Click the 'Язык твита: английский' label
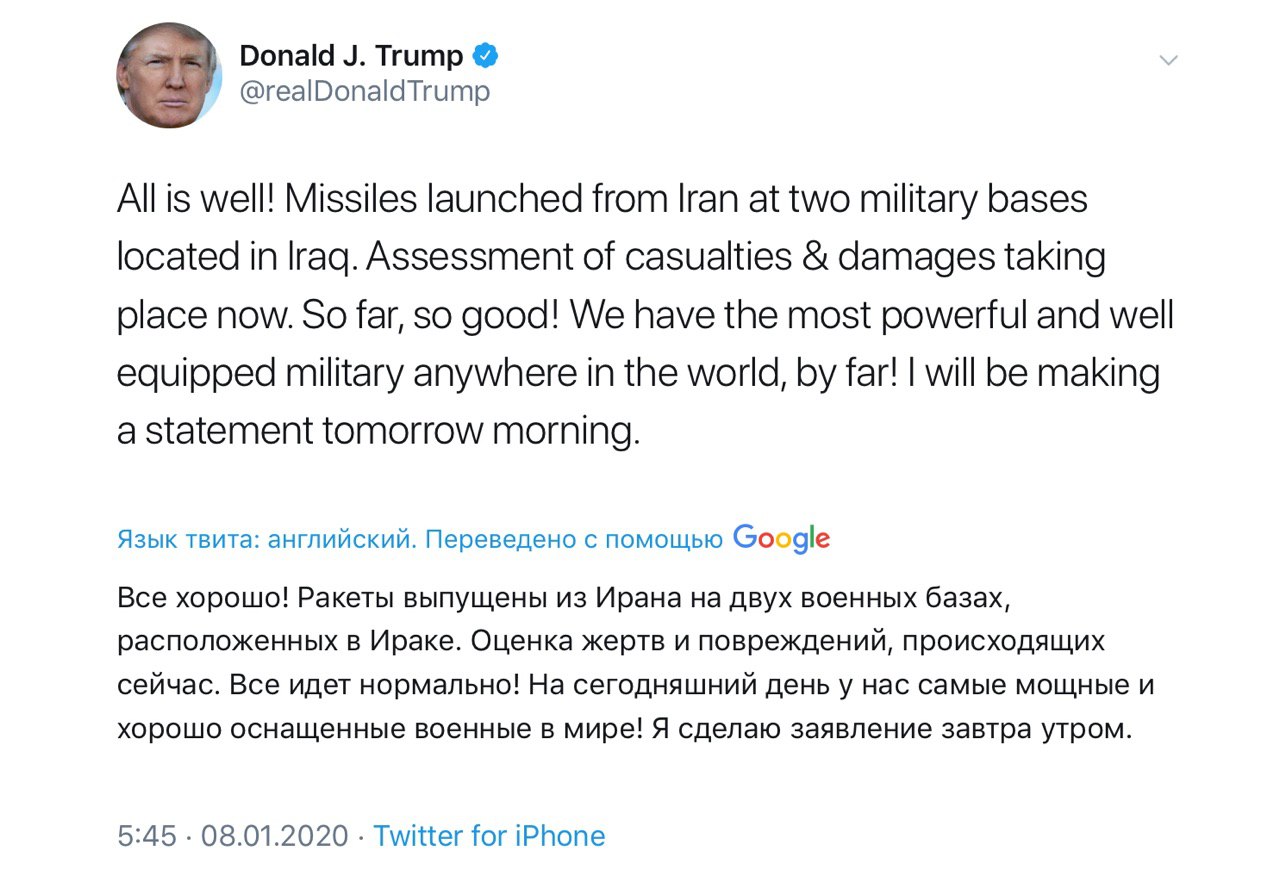This screenshot has height=870, width=1280. click(x=265, y=540)
